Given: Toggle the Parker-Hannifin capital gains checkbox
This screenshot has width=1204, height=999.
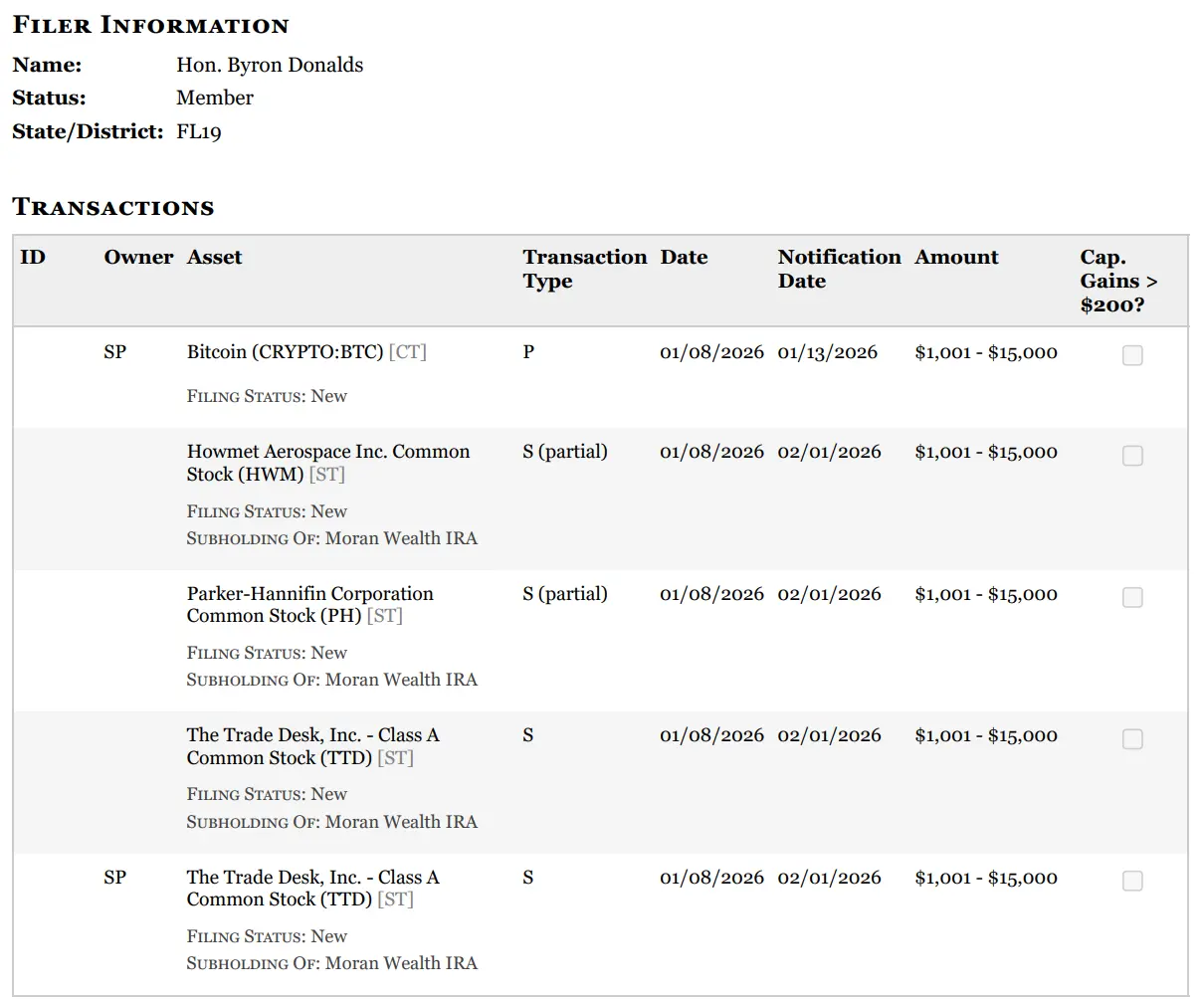Looking at the screenshot, I should click(1132, 597).
